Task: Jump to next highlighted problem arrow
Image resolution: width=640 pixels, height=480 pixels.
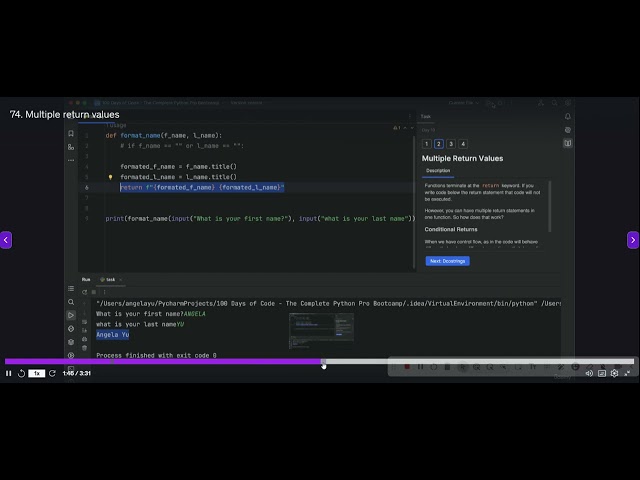Action: 412,128
